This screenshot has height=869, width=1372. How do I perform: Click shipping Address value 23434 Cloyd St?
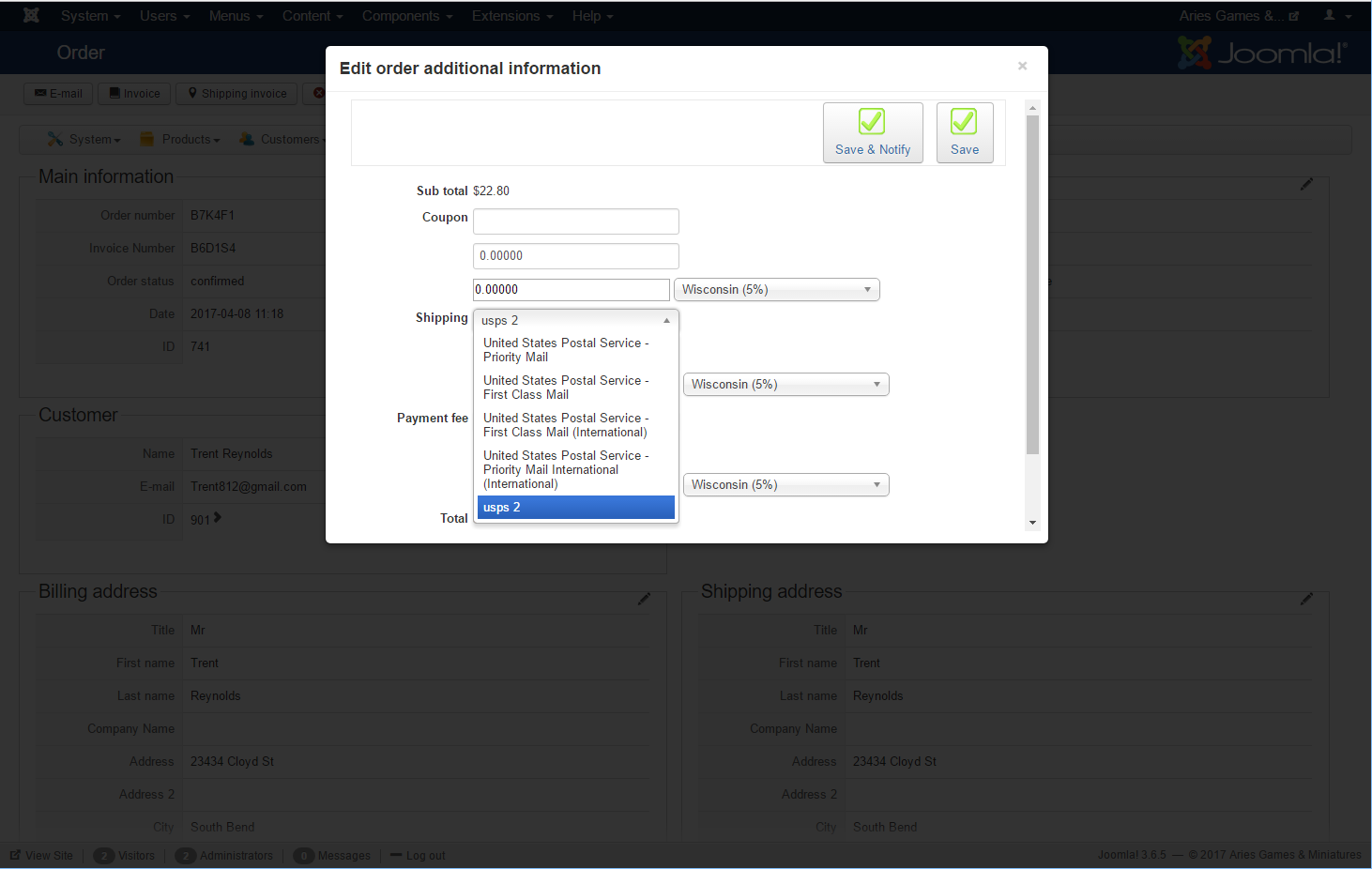tap(894, 761)
